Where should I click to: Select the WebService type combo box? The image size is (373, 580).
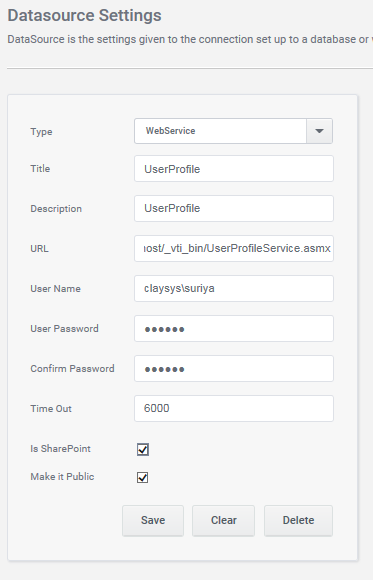[233, 131]
